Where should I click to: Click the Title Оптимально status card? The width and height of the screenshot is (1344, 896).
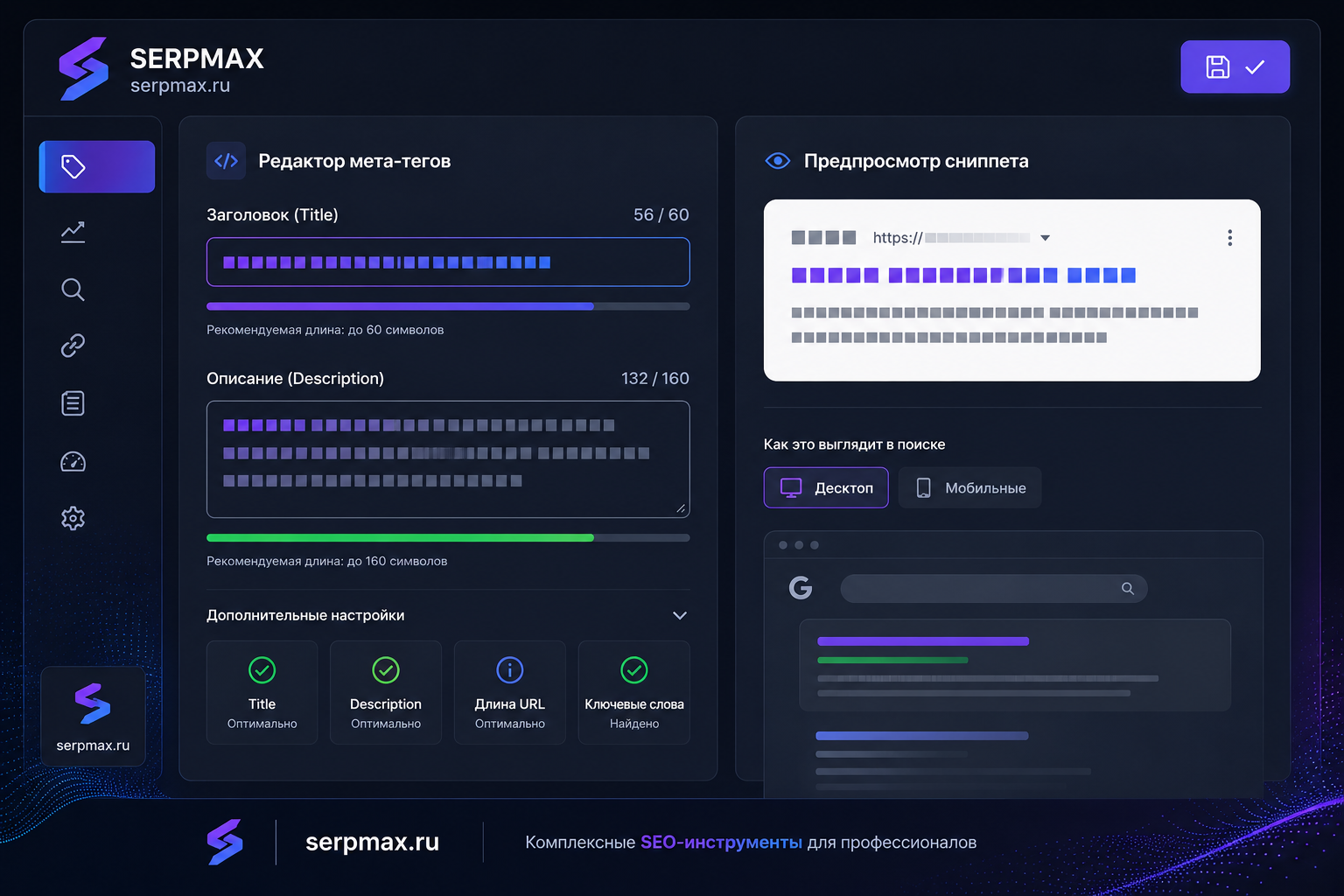(x=262, y=692)
